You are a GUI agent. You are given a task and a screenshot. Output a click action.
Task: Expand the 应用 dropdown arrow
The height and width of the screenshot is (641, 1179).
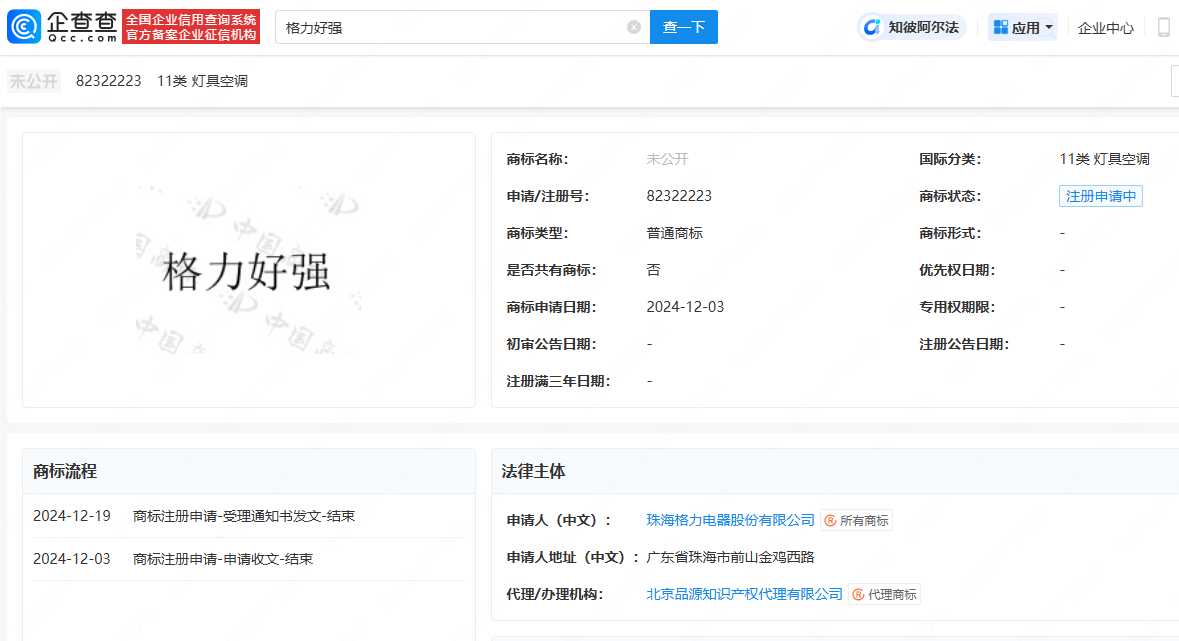click(x=1050, y=28)
